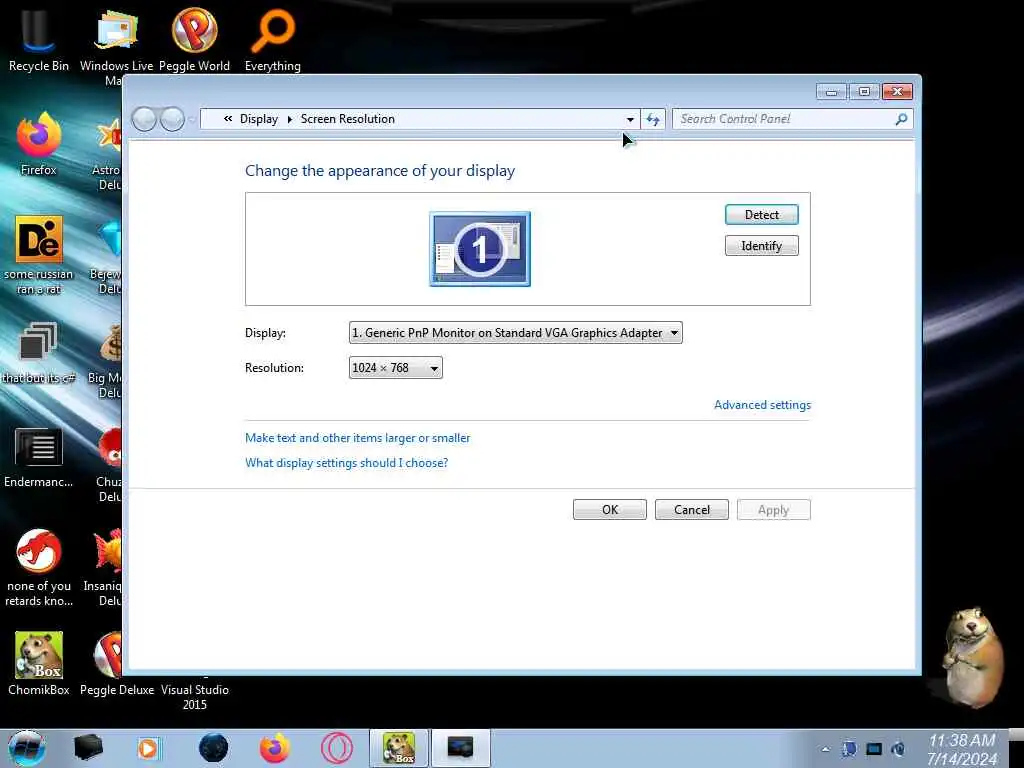Click the search magnifier in Control Panel box
Viewport: 1024px width, 768px height.
[x=901, y=119]
